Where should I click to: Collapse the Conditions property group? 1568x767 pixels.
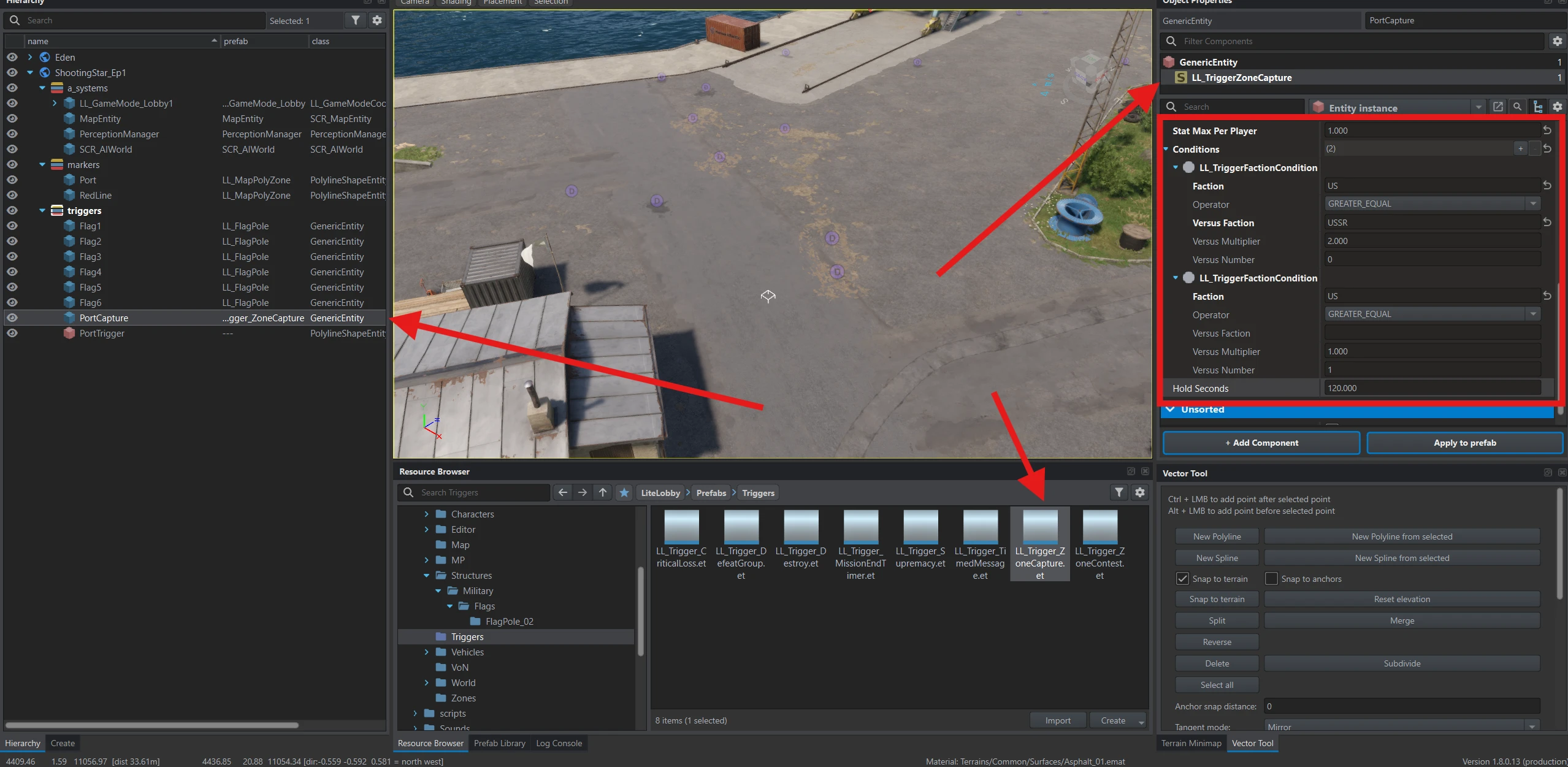[x=1166, y=149]
